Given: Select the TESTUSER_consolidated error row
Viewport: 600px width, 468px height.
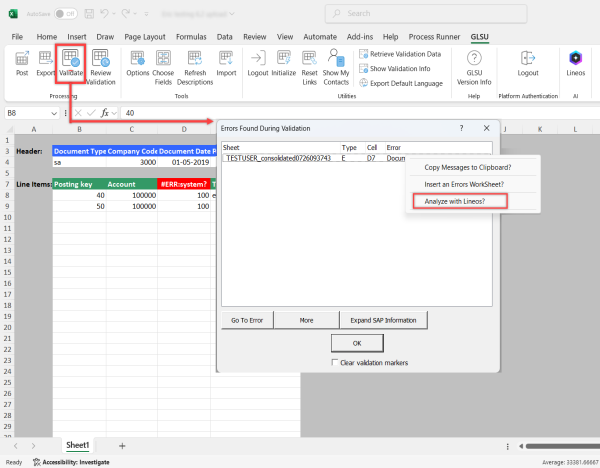Looking at the screenshot, I should (x=314, y=158).
